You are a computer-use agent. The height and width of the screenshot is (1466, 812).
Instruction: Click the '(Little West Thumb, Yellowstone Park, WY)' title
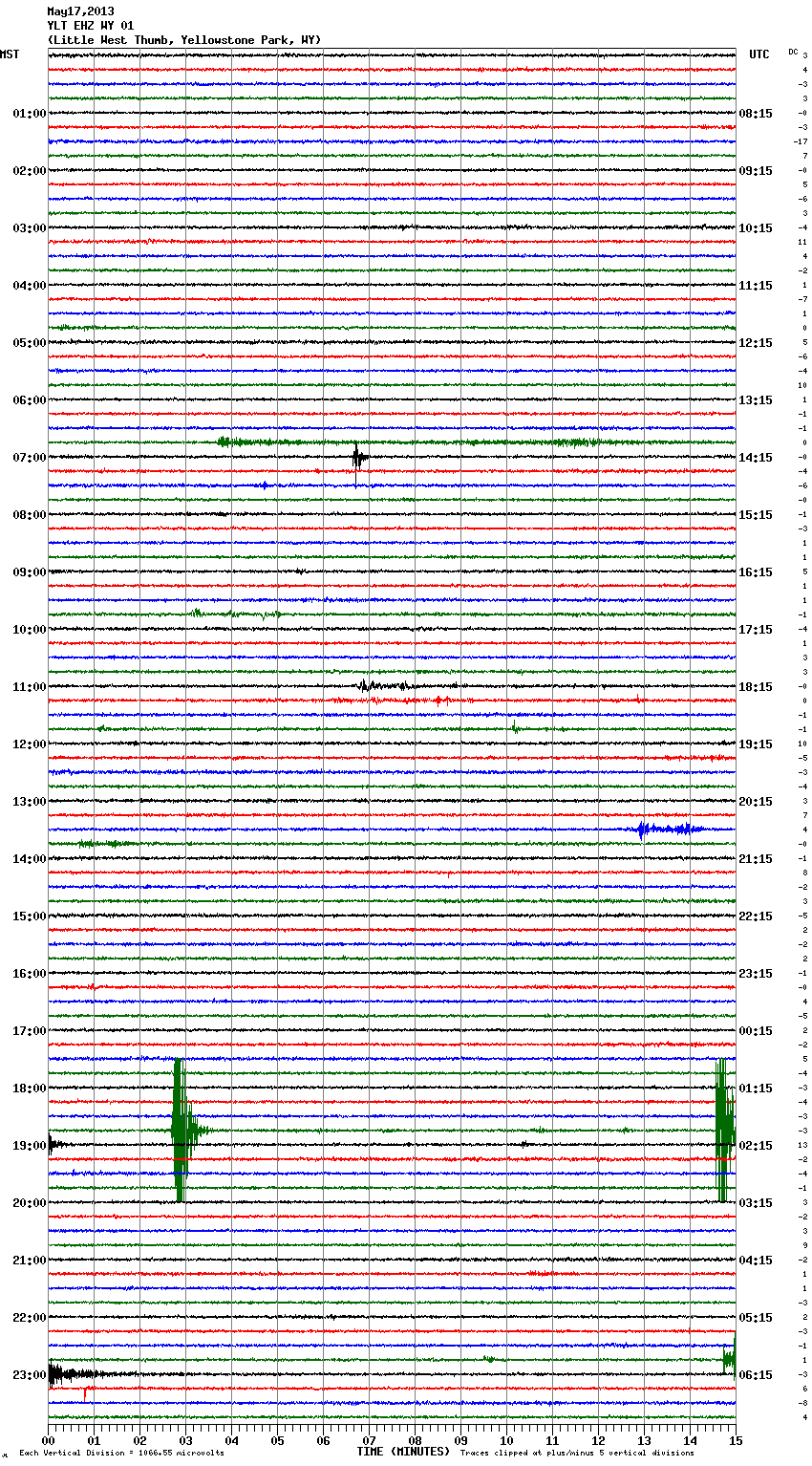pos(184,40)
